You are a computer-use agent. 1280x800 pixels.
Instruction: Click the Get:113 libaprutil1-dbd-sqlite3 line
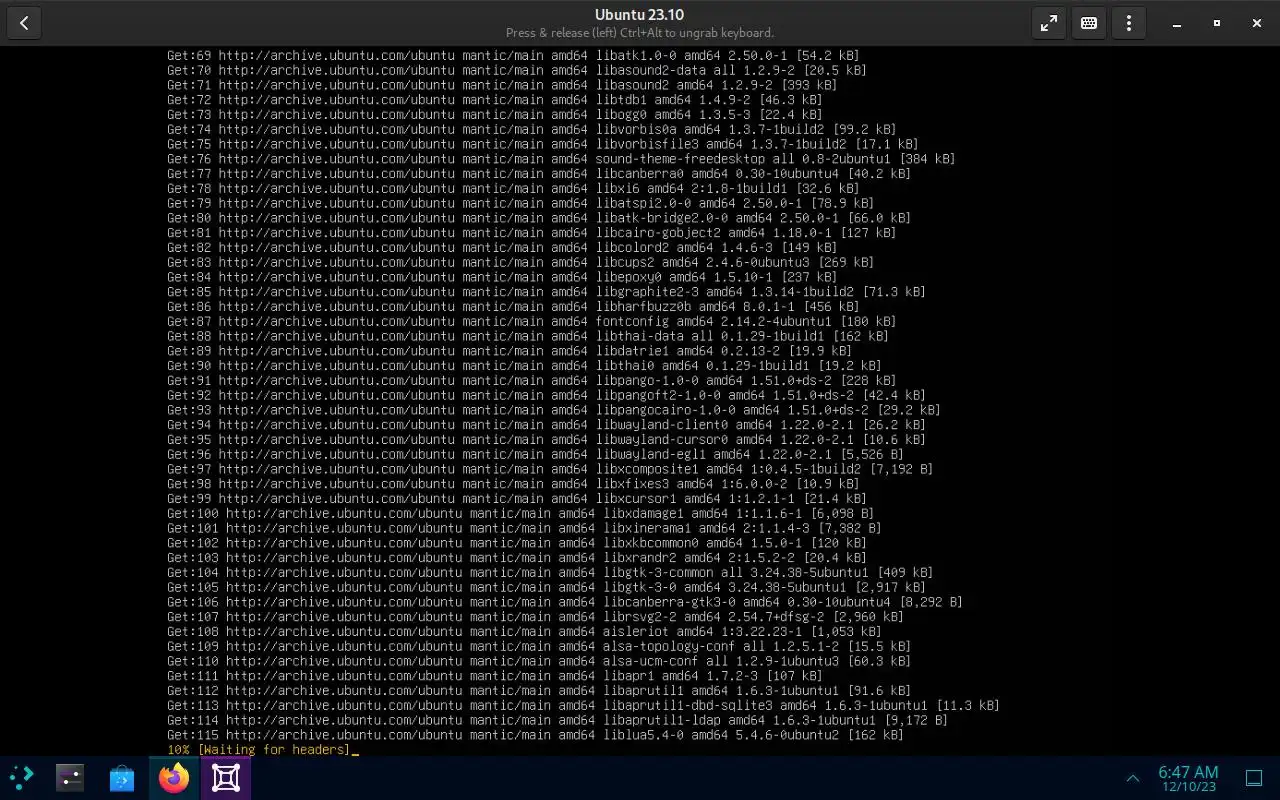(583, 705)
